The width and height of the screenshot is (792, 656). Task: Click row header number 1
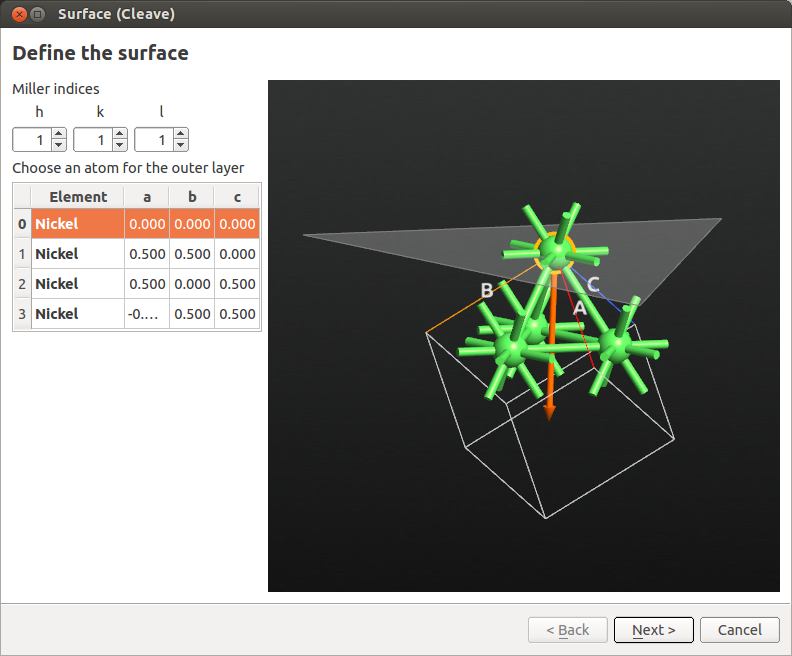point(22,254)
